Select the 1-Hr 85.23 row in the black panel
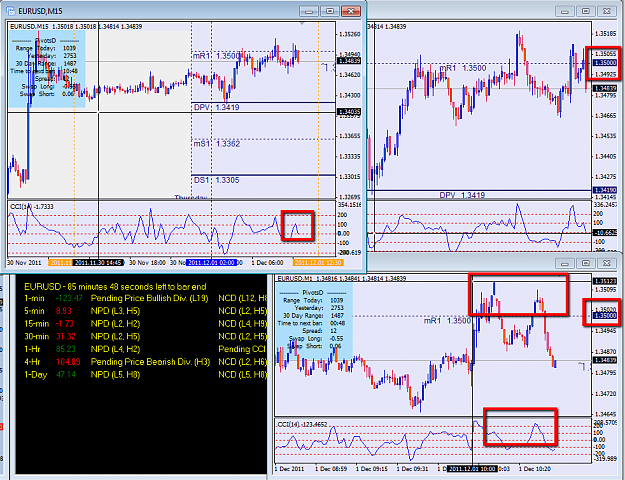Viewport: 625px width, 480px height. coord(145,349)
